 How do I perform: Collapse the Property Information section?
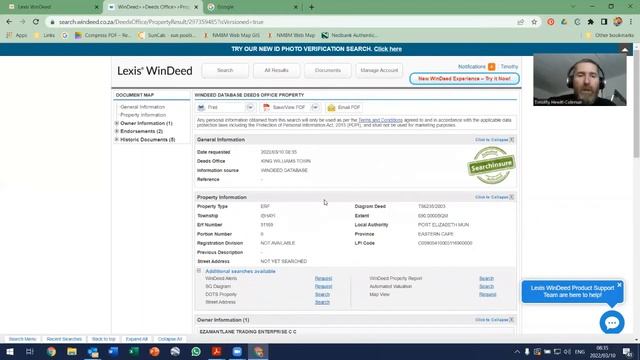(494, 197)
